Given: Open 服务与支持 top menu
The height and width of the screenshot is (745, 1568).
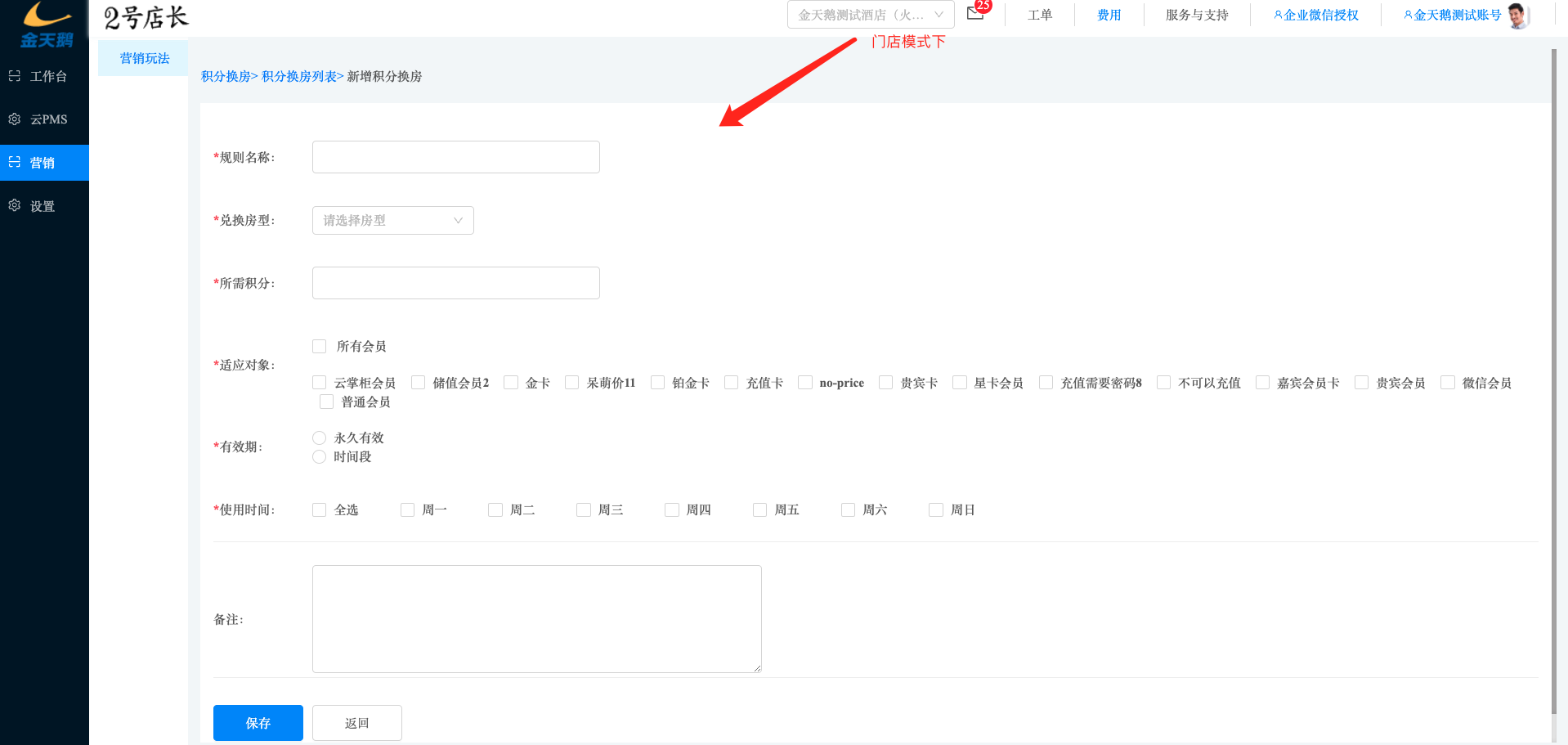Looking at the screenshot, I should [1197, 15].
